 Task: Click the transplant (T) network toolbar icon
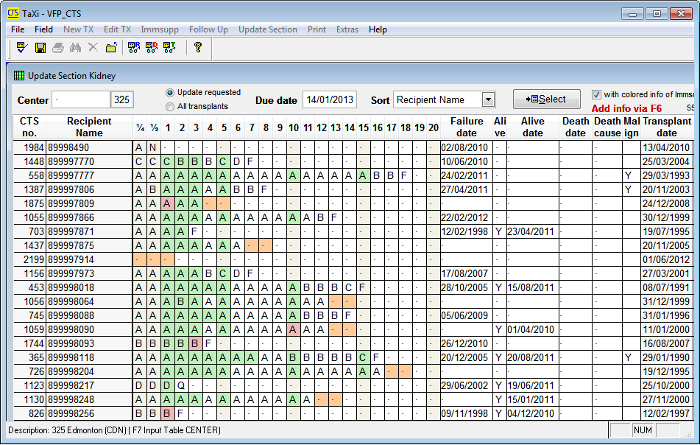point(170,48)
